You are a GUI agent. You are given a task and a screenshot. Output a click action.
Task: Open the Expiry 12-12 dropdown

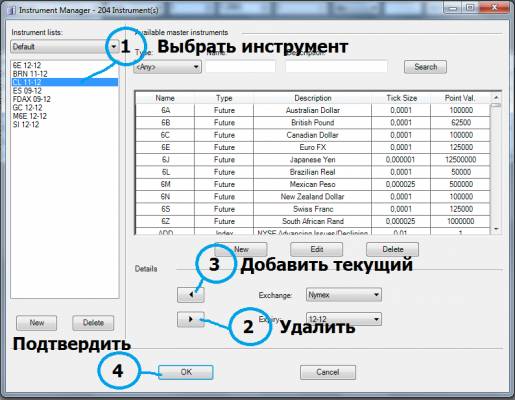point(344,319)
